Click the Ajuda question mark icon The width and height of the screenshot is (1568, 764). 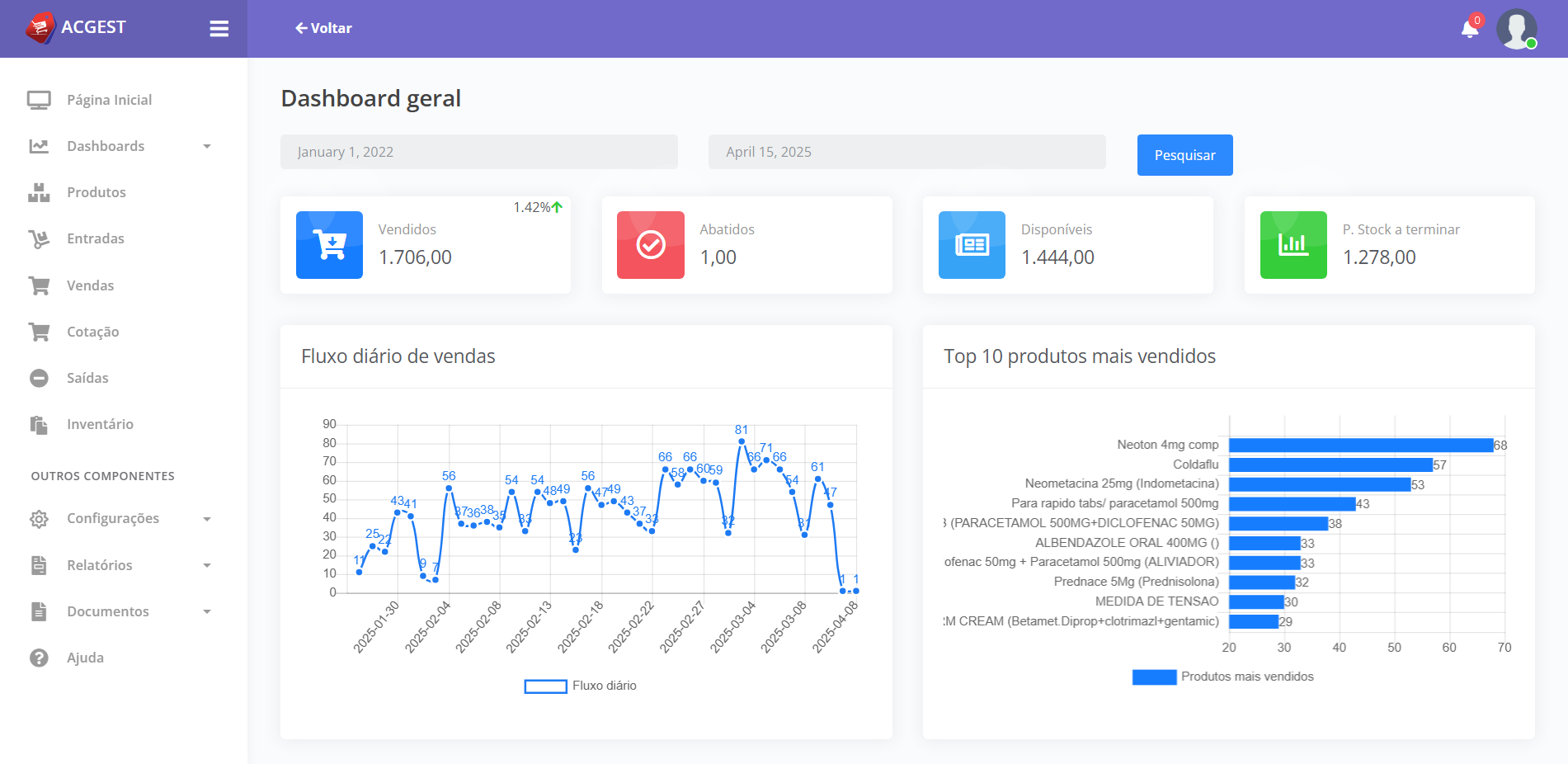click(x=39, y=658)
